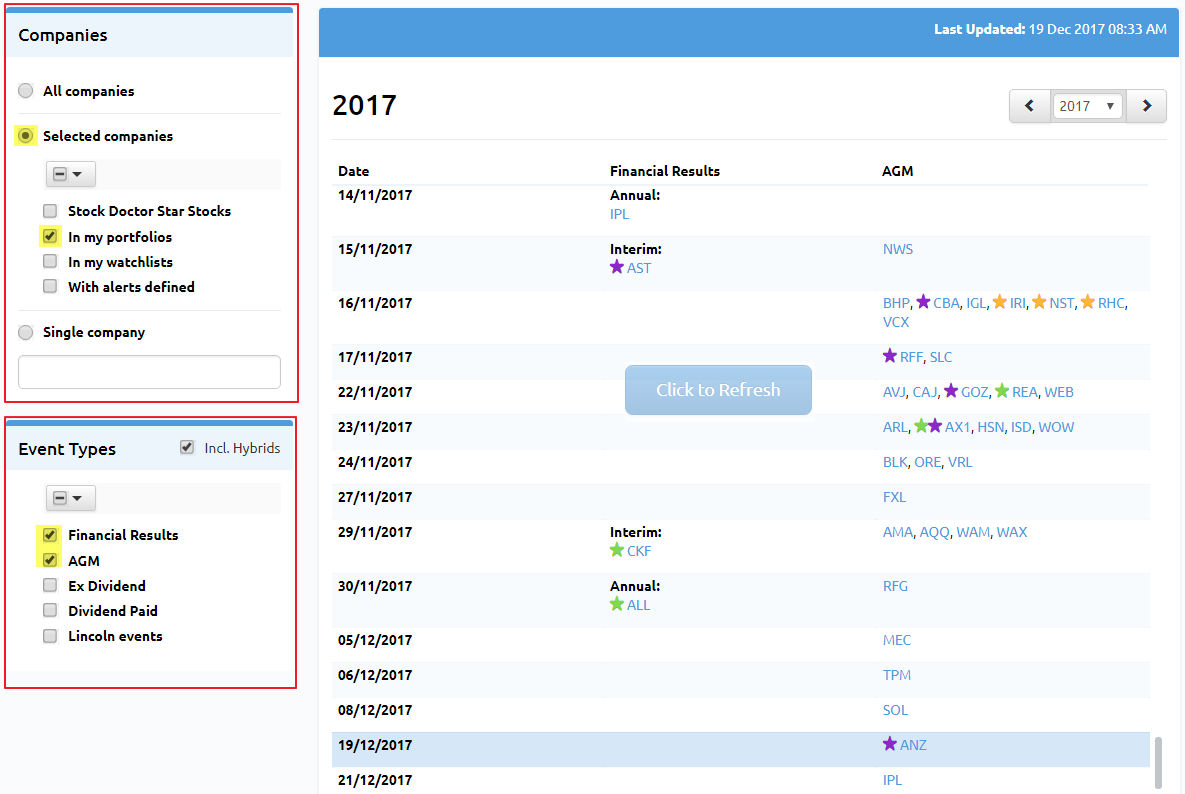Open Event Types selection toggle dropdown
Viewport: 1185px width, 794px height.
(70, 499)
